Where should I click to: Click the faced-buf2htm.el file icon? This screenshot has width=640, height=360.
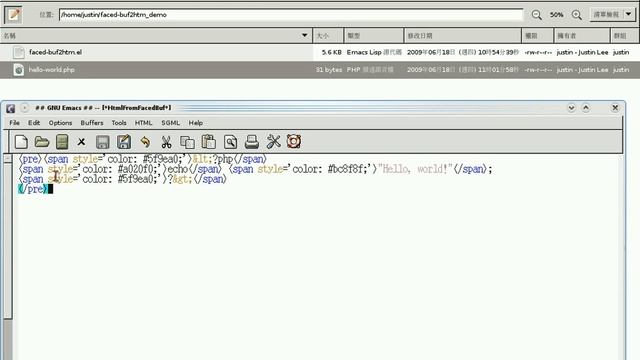pos(18,52)
